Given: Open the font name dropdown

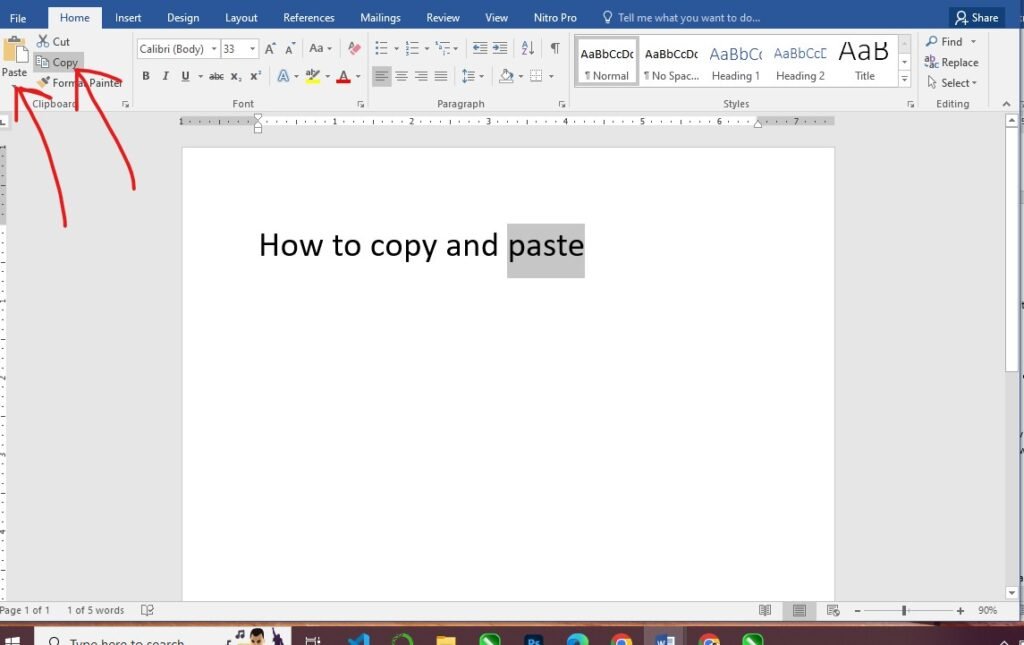Looking at the screenshot, I should click(x=214, y=49).
